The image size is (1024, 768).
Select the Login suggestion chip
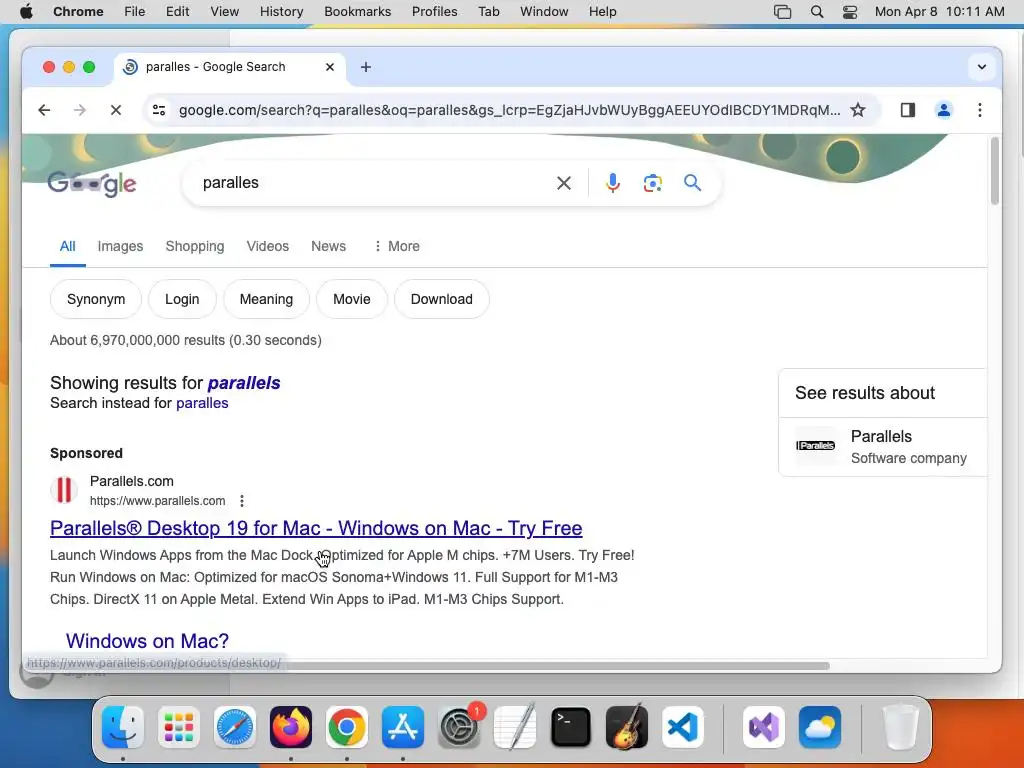point(182,299)
